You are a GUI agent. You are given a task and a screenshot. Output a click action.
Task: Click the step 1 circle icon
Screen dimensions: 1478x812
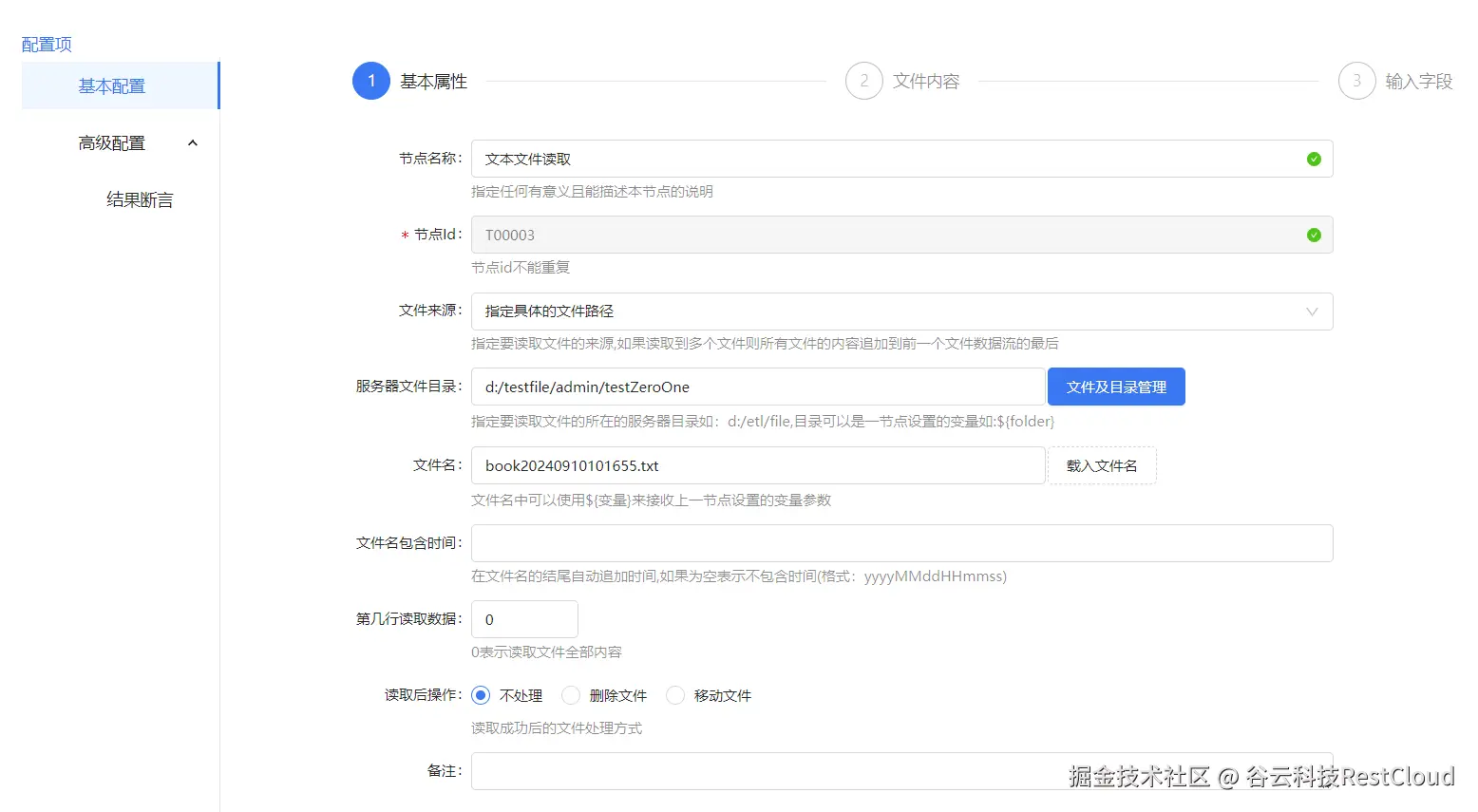pos(371,81)
